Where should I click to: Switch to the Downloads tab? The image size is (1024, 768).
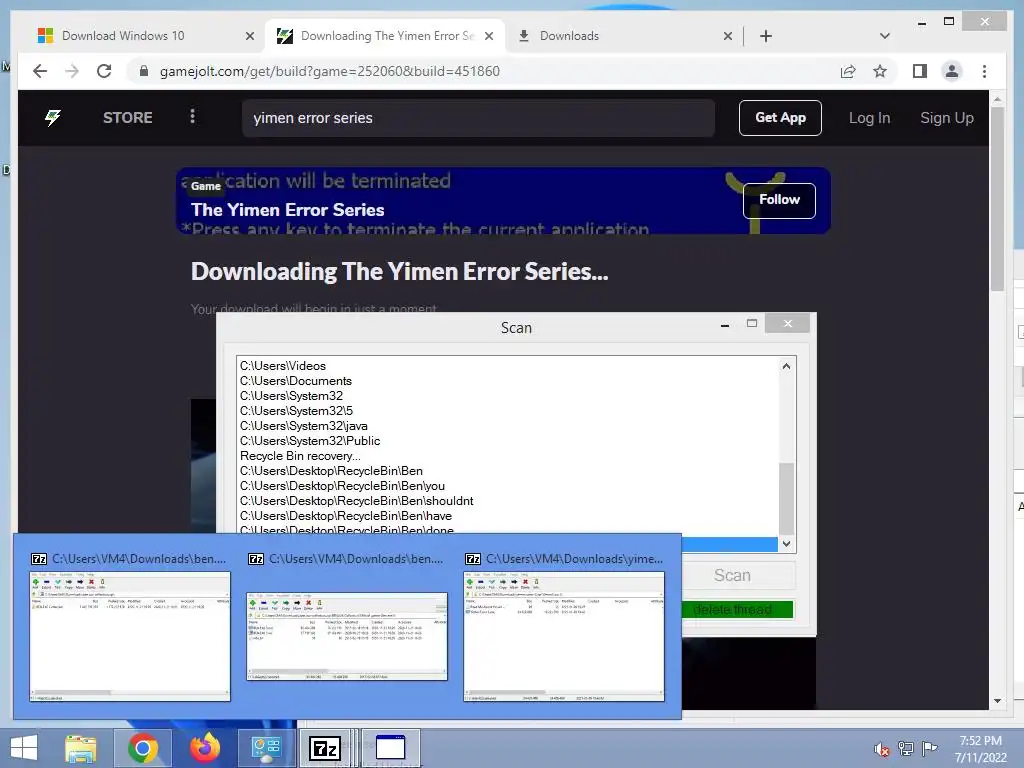pos(569,36)
